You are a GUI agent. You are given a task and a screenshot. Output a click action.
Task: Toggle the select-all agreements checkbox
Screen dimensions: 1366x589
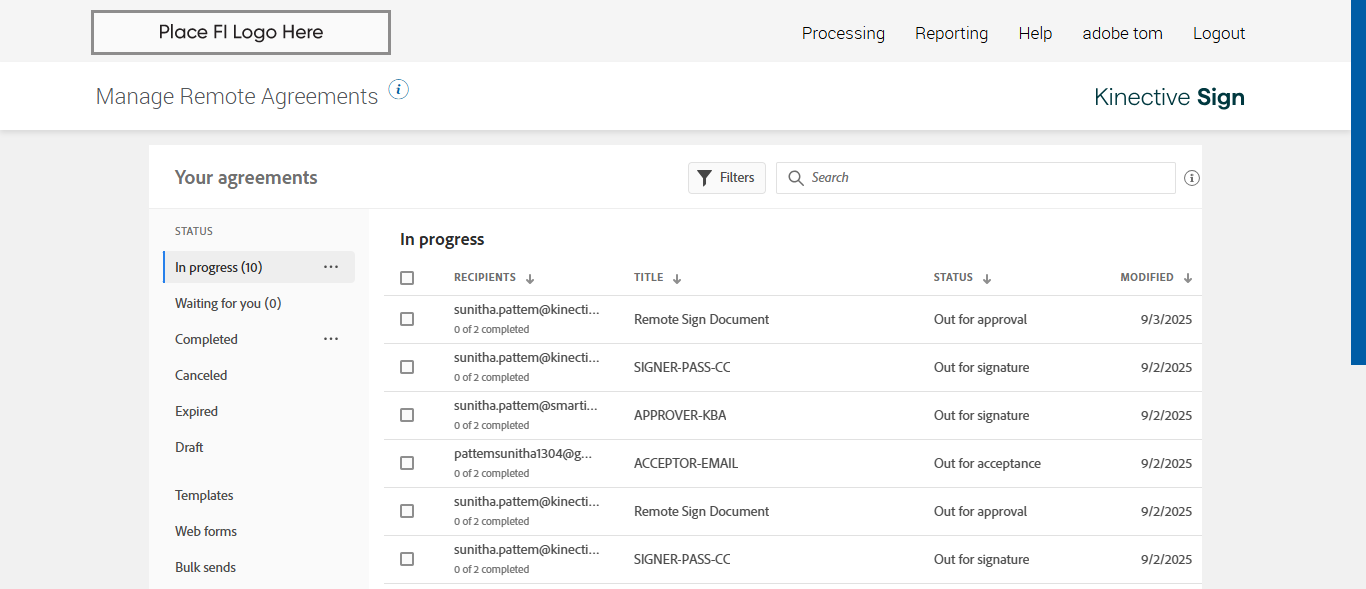407,278
